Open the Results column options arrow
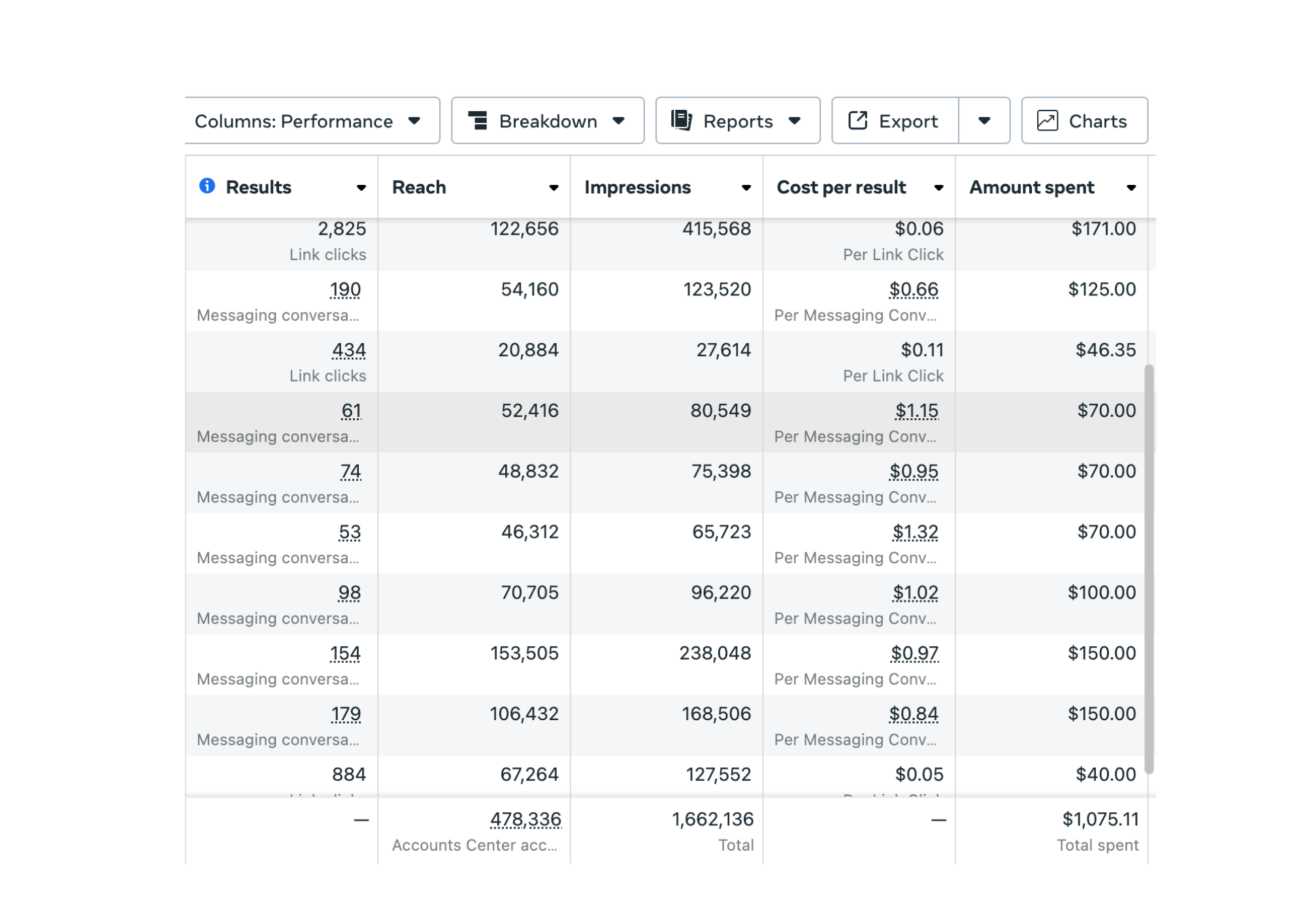The image size is (1307, 924). (x=361, y=188)
